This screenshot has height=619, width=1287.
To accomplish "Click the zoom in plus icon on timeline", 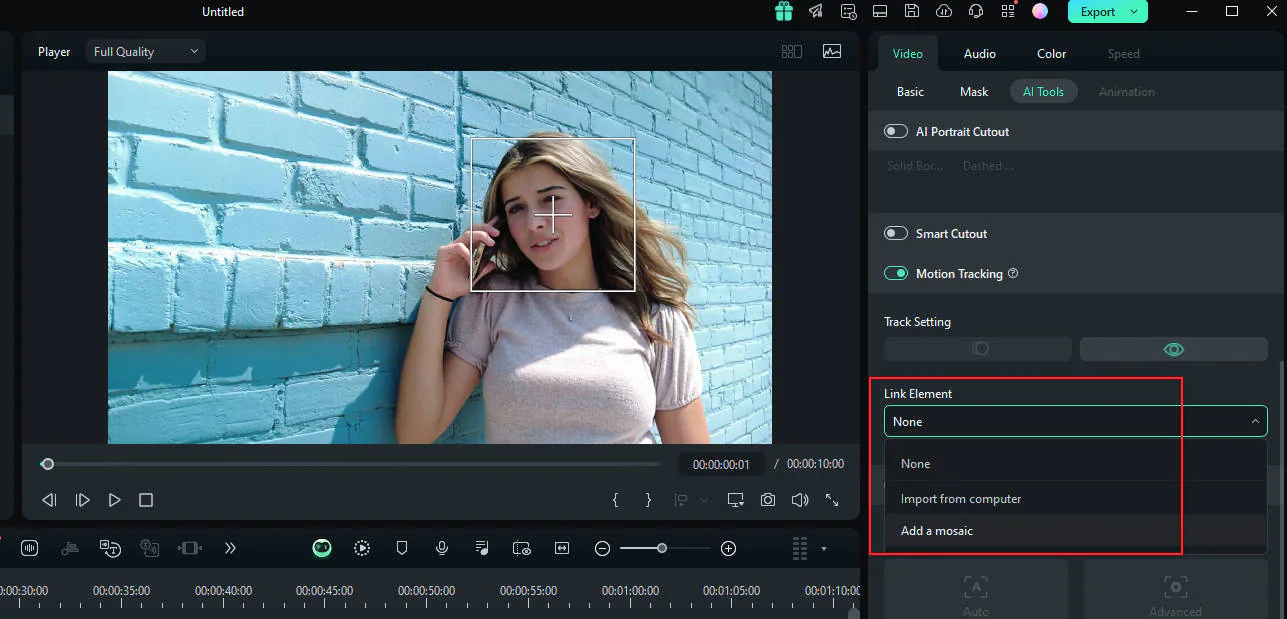I will coord(728,548).
